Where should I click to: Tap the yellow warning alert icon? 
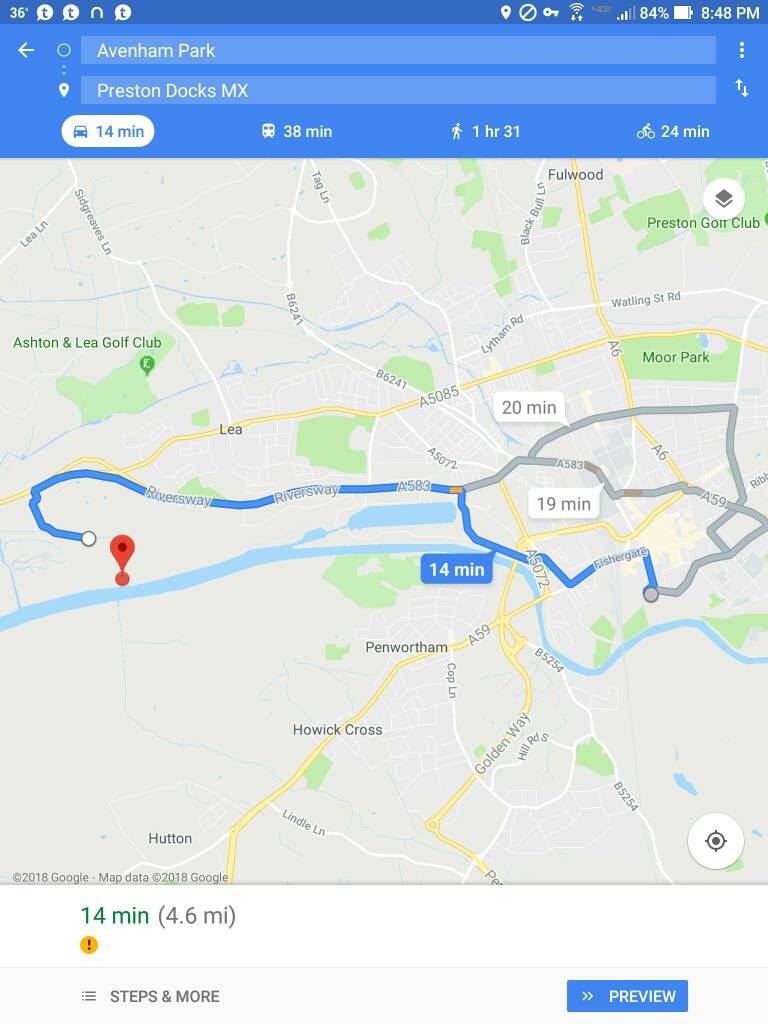[x=89, y=944]
